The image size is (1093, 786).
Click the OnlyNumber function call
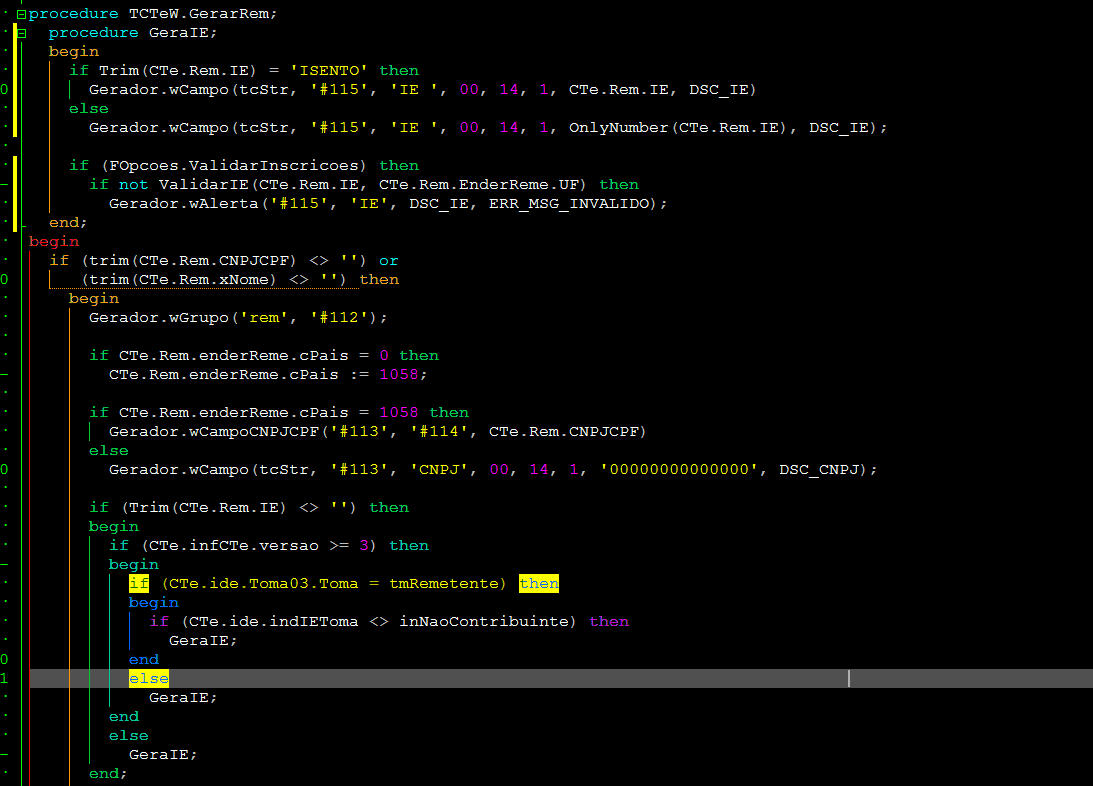pos(619,128)
